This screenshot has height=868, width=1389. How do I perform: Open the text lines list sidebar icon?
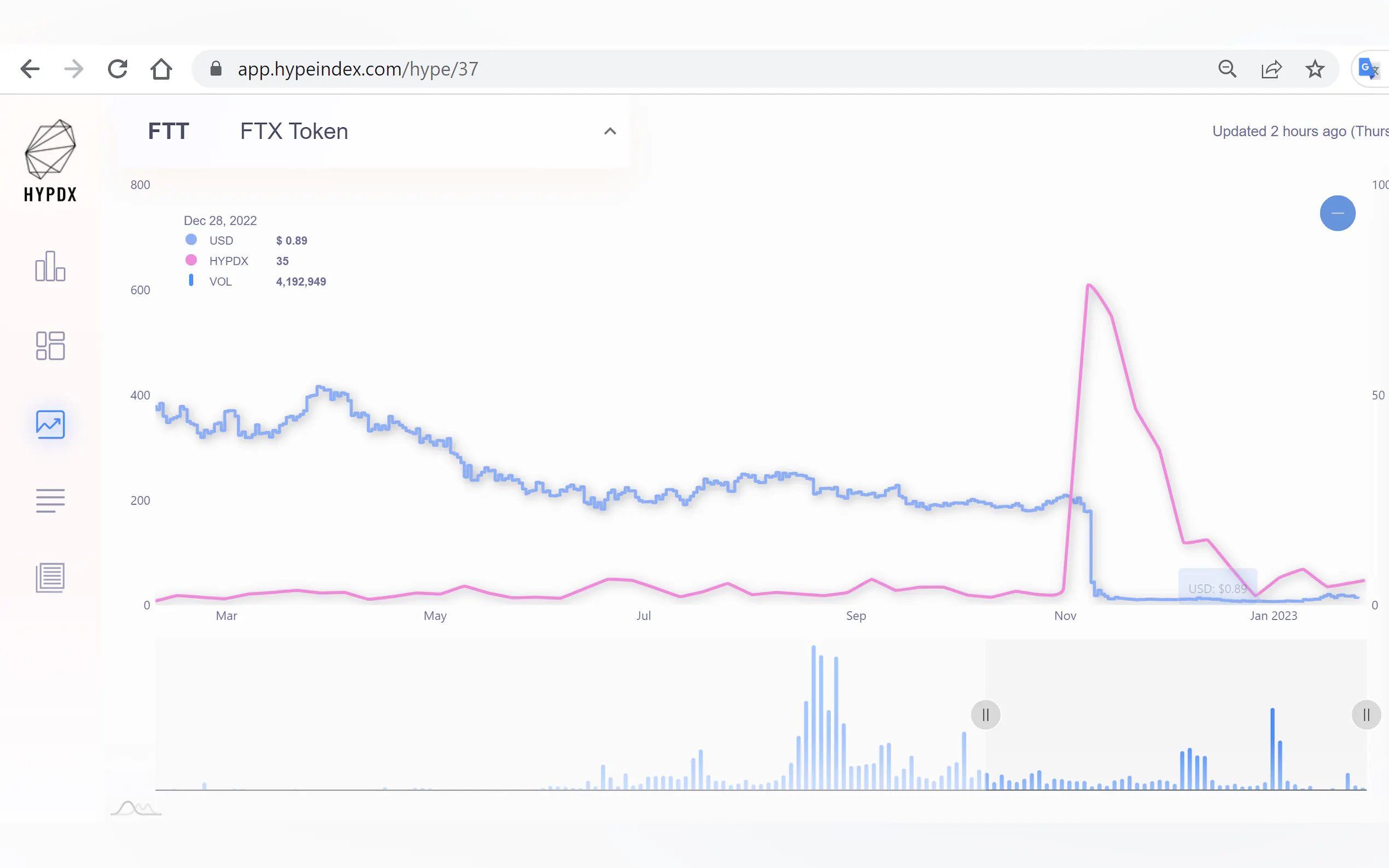(x=50, y=501)
